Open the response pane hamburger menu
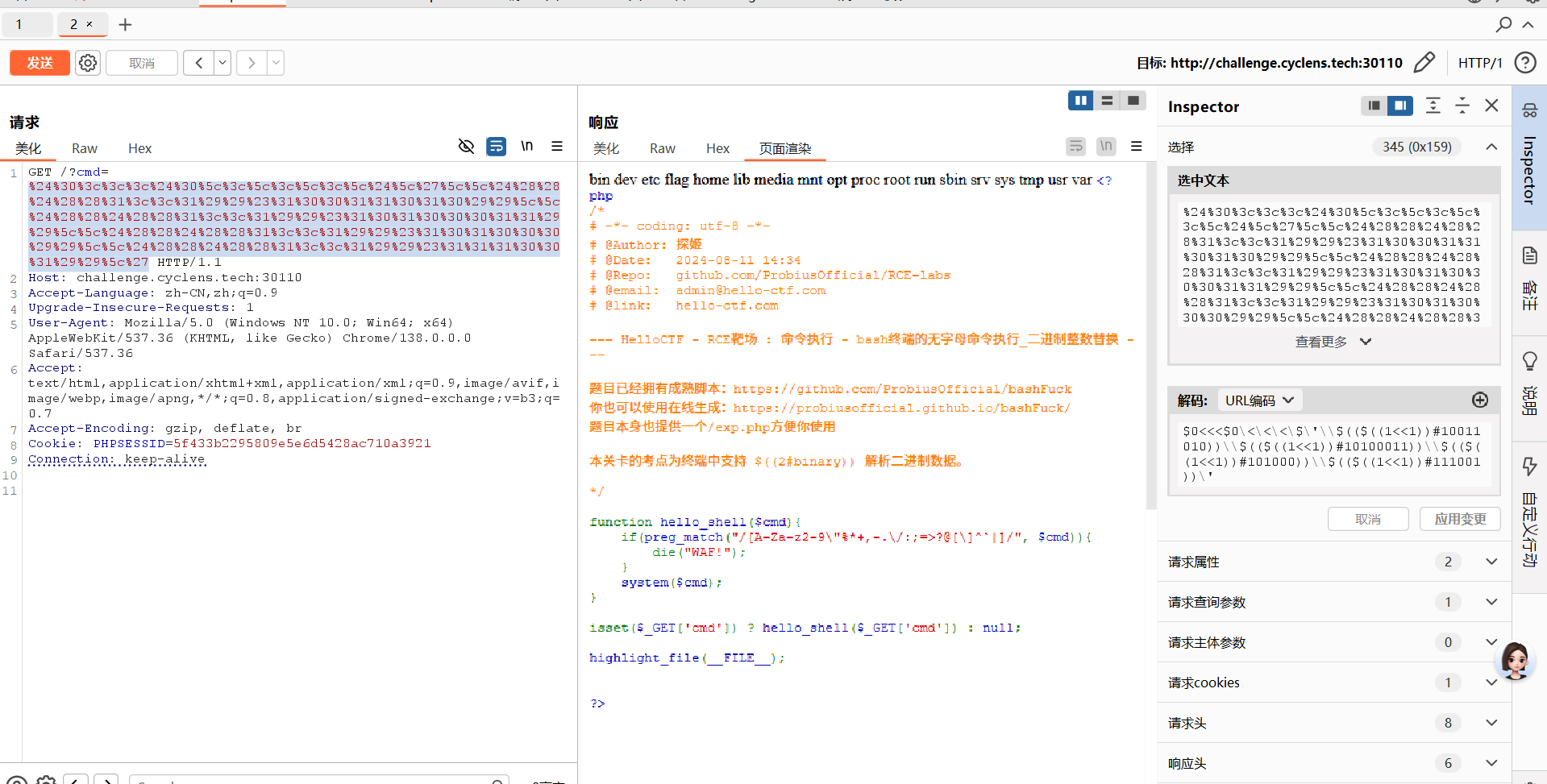Viewport: 1547px width, 784px height. [1137, 147]
